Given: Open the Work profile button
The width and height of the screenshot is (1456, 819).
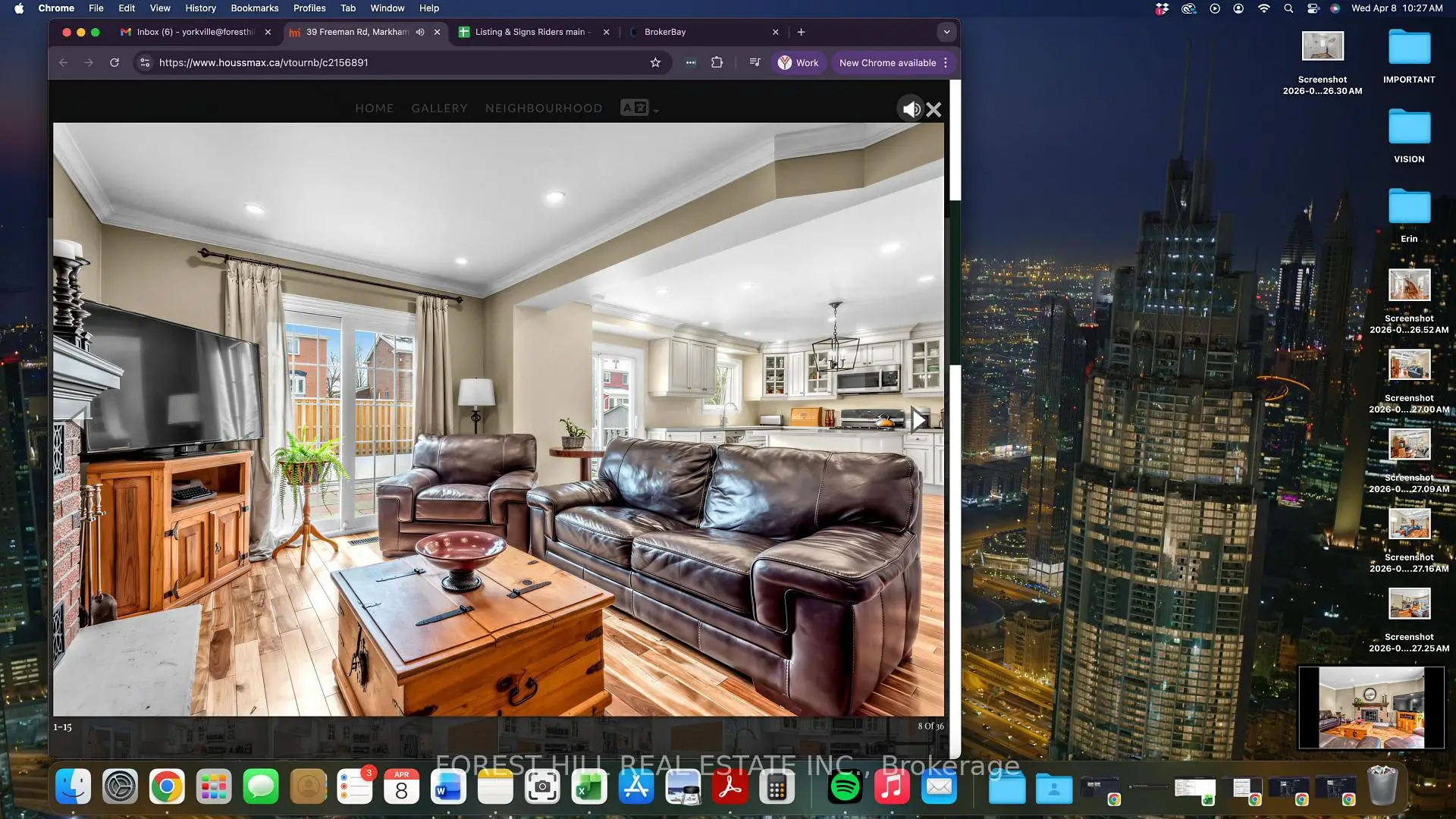Looking at the screenshot, I should tap(799, 63).
